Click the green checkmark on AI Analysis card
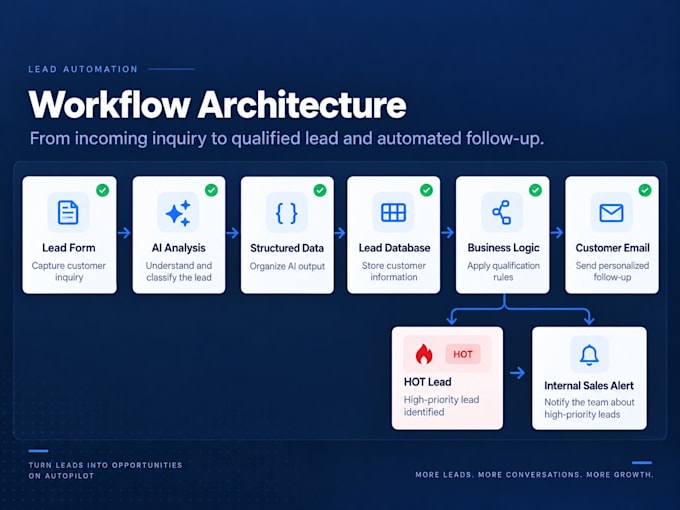 click(211, 190)
